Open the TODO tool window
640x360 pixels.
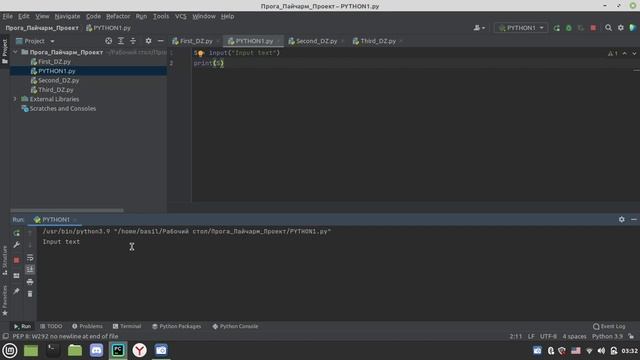pyautogui.click(x=51, y=327)
